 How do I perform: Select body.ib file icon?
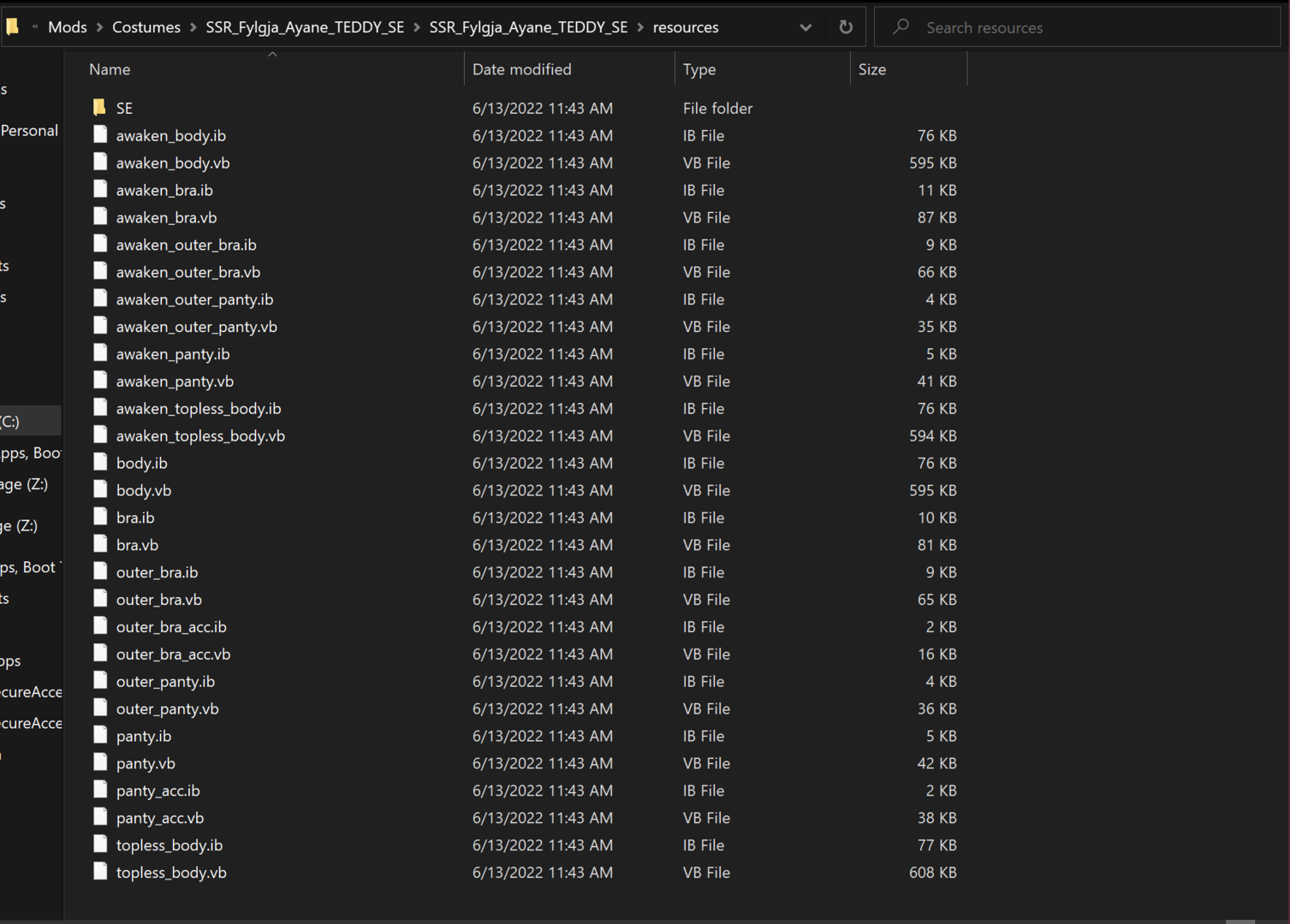(x=100, y=462)
